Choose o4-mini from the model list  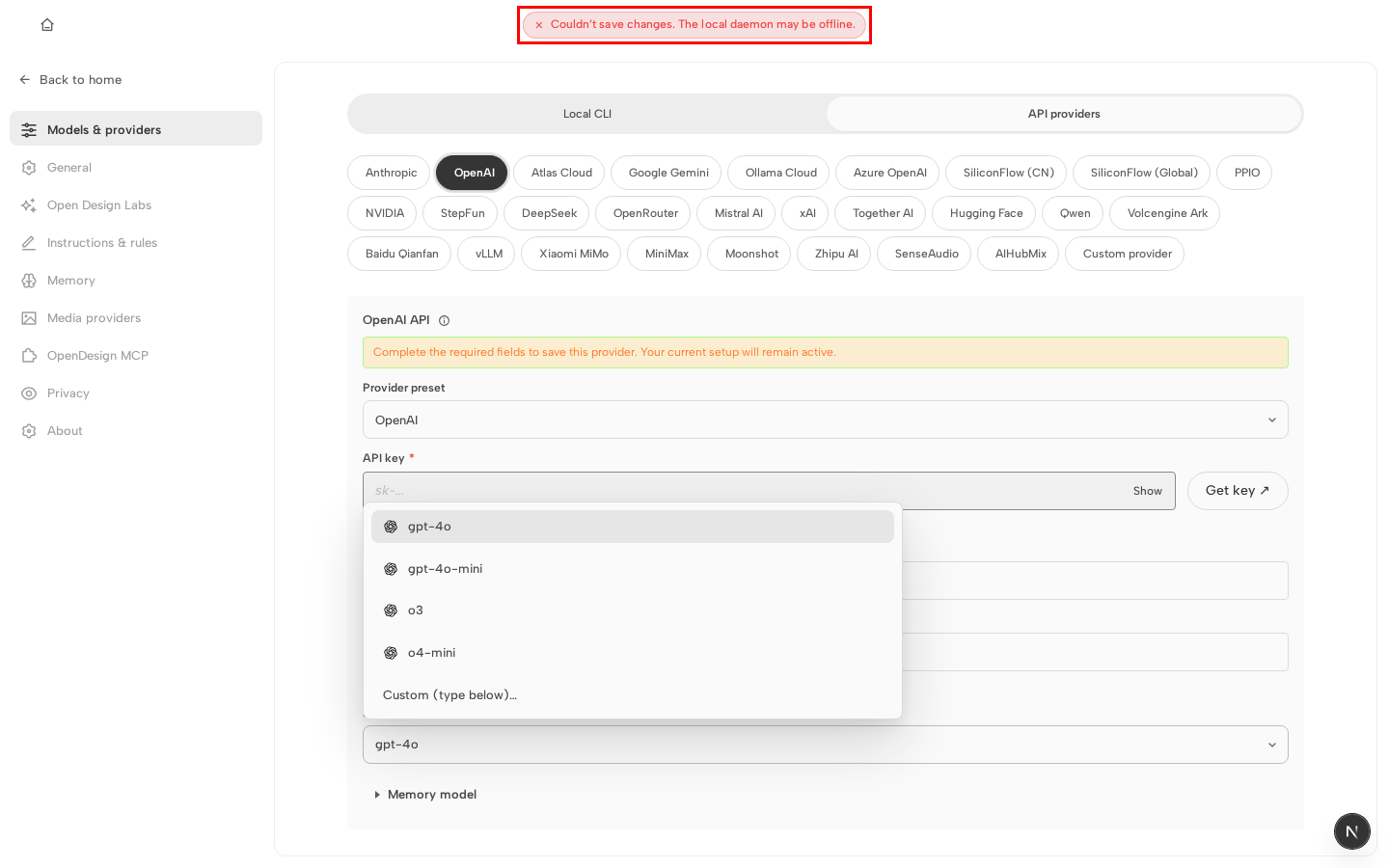click(633, 653)
